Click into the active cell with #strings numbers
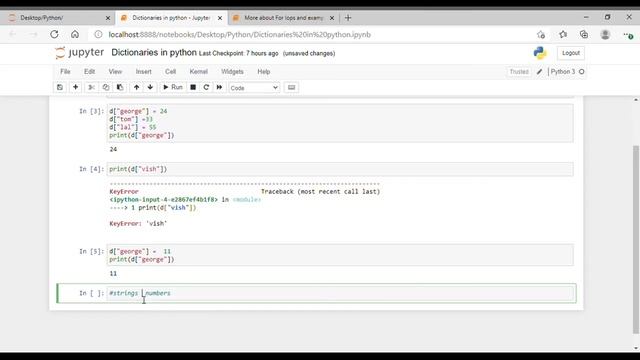640x360 pixels. [340, 293]
